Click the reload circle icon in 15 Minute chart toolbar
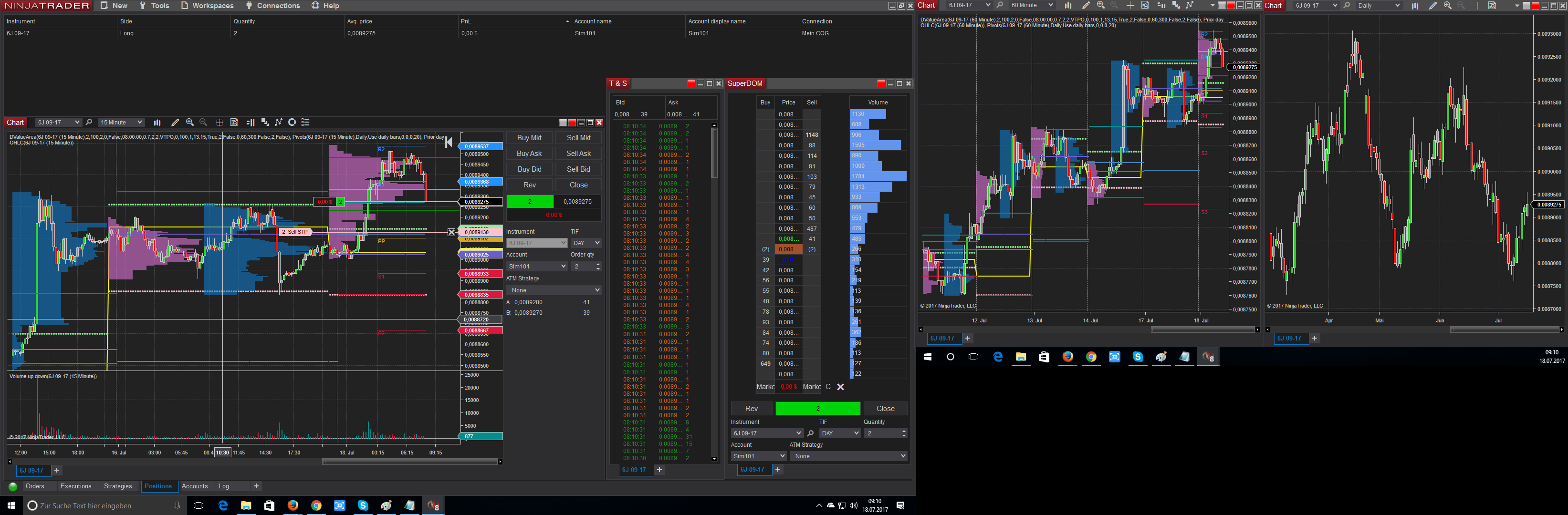The height and width of the screenshot is (515, 1568). 292,122
